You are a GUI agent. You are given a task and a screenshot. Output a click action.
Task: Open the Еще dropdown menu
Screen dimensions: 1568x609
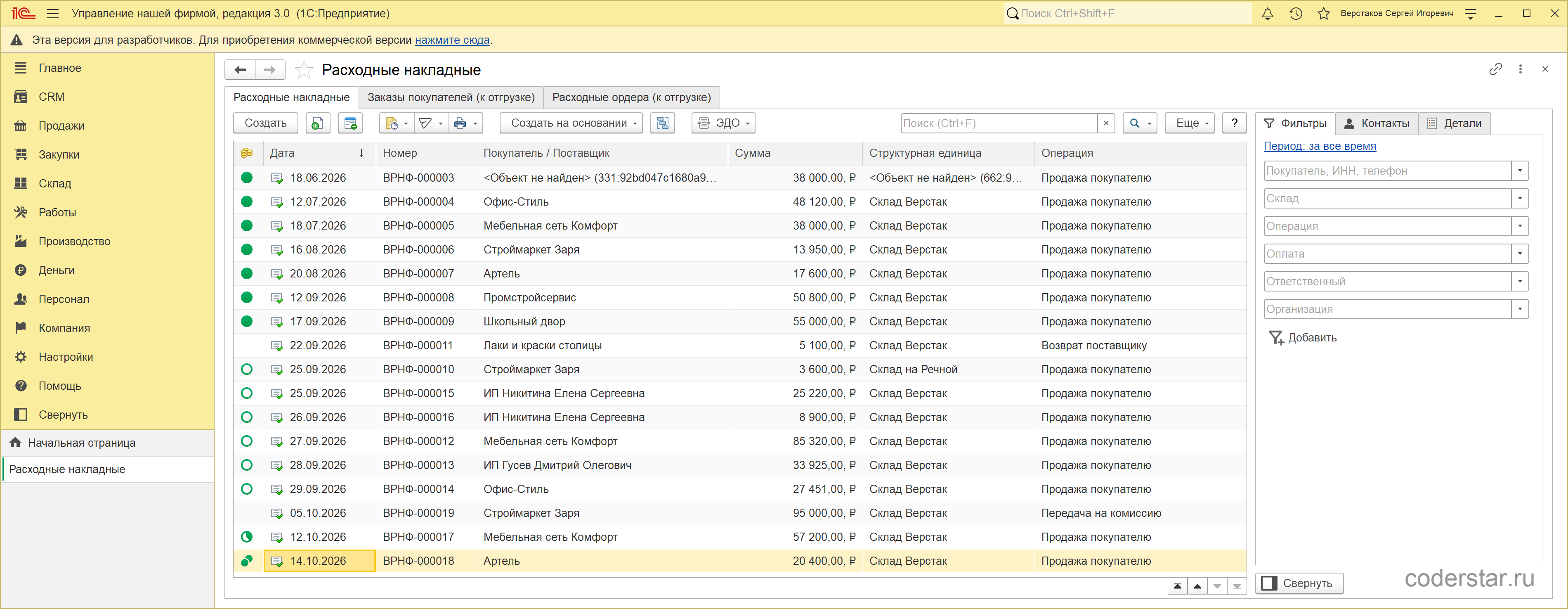(1189, 123)
